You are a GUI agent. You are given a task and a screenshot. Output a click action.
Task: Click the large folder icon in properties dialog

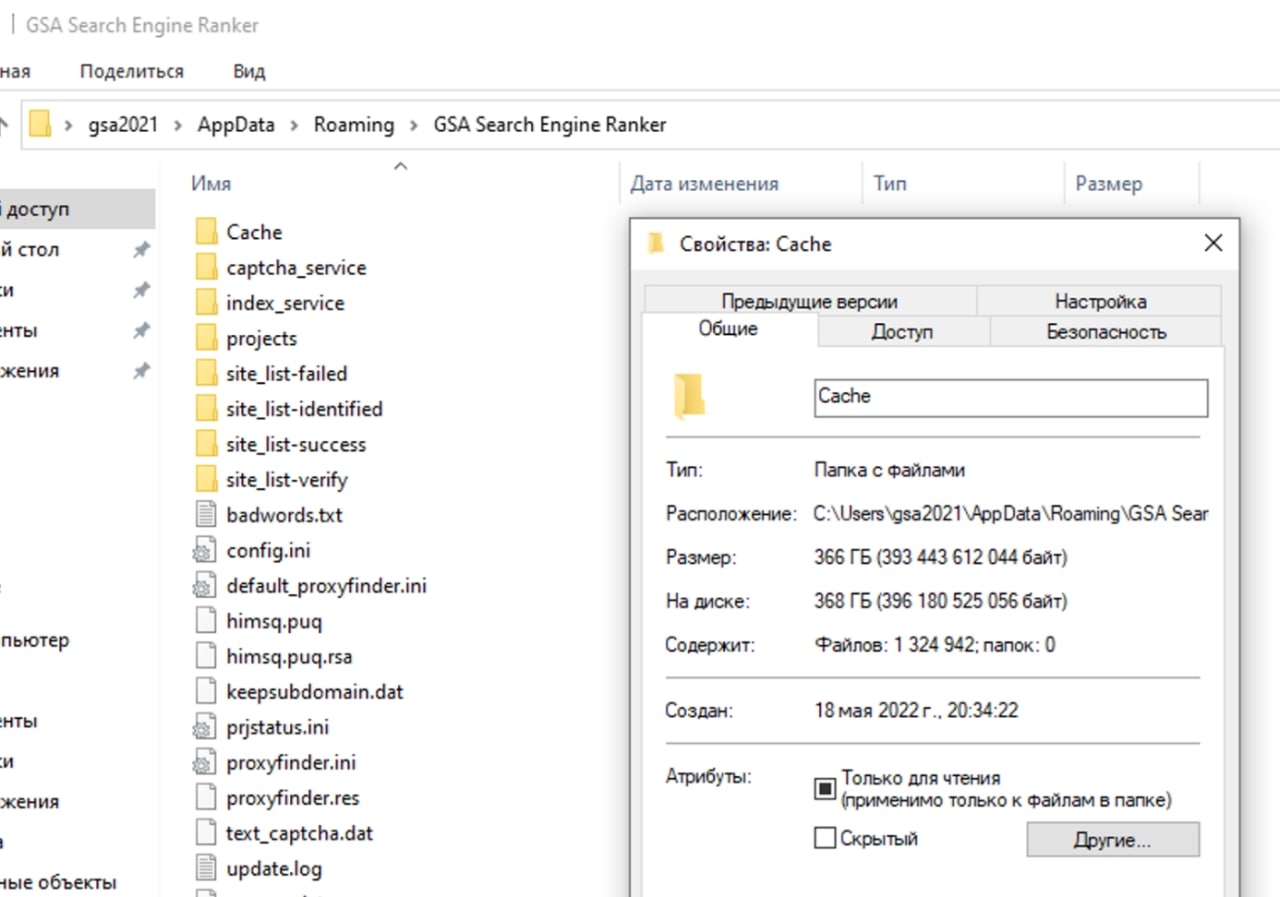coord(689,397)
